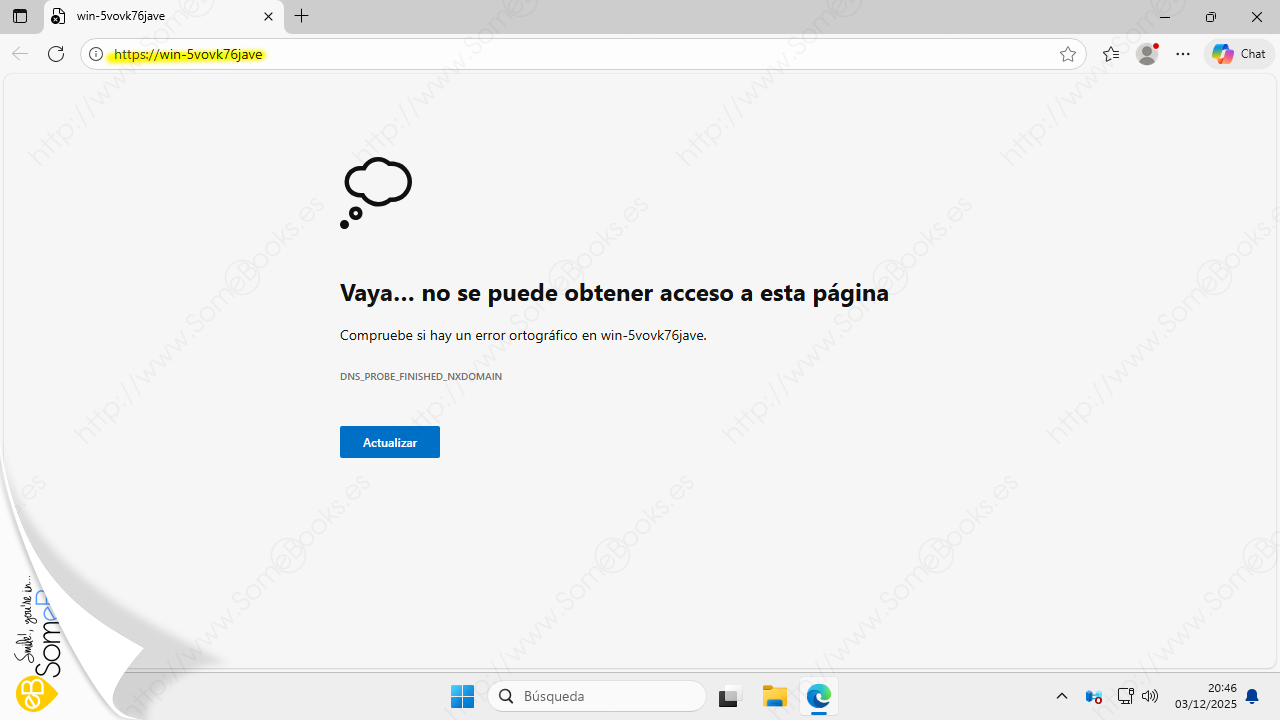Click the taskbar Búsqueda search box

pos(597,696)
